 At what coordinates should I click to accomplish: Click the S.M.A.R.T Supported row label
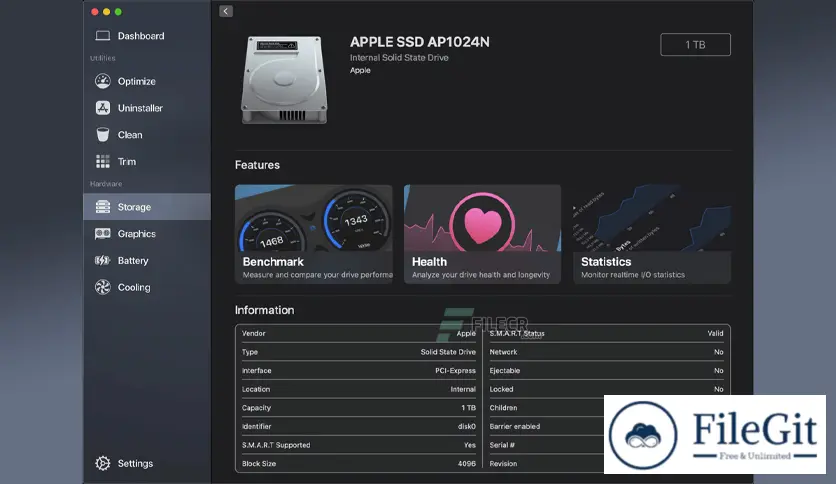coord(276,445)
